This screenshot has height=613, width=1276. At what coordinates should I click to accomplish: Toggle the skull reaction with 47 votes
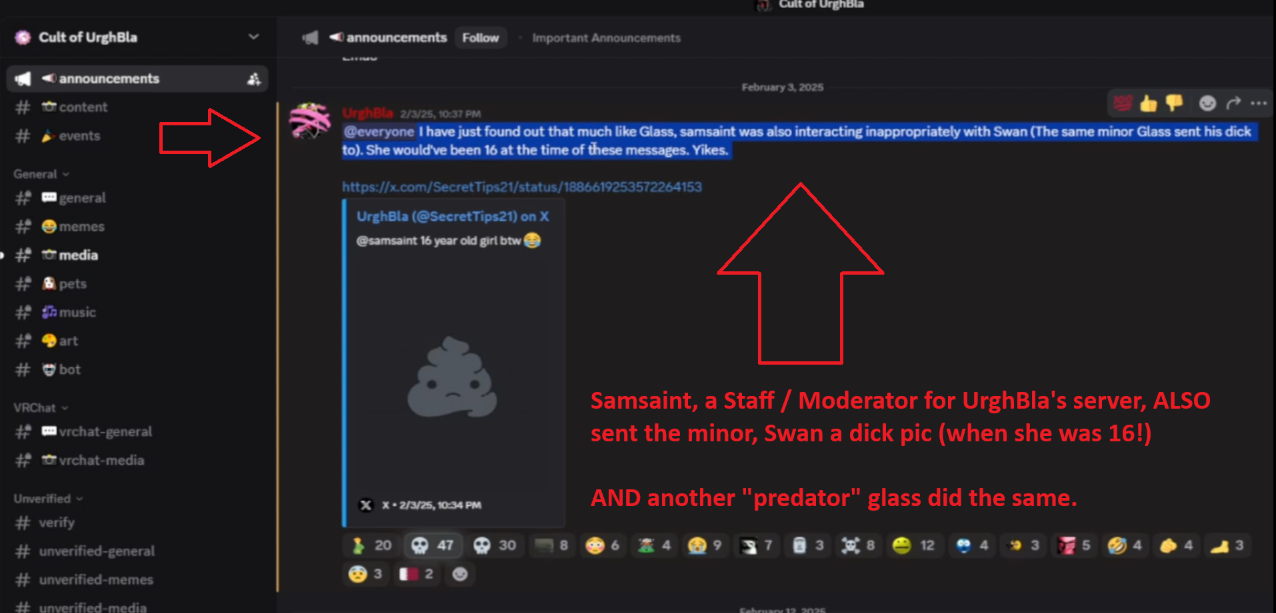pyautogui.click(x=433, y=545)
